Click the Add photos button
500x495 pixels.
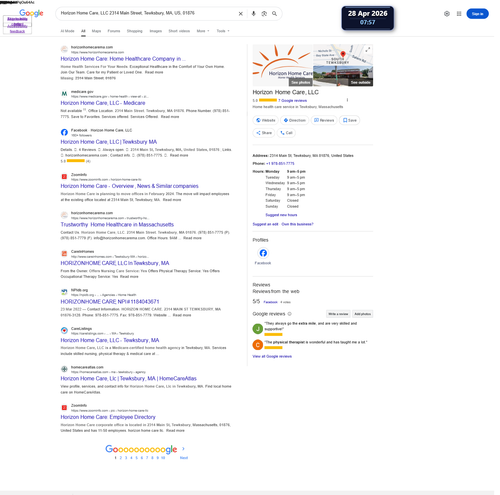(362, 314)
